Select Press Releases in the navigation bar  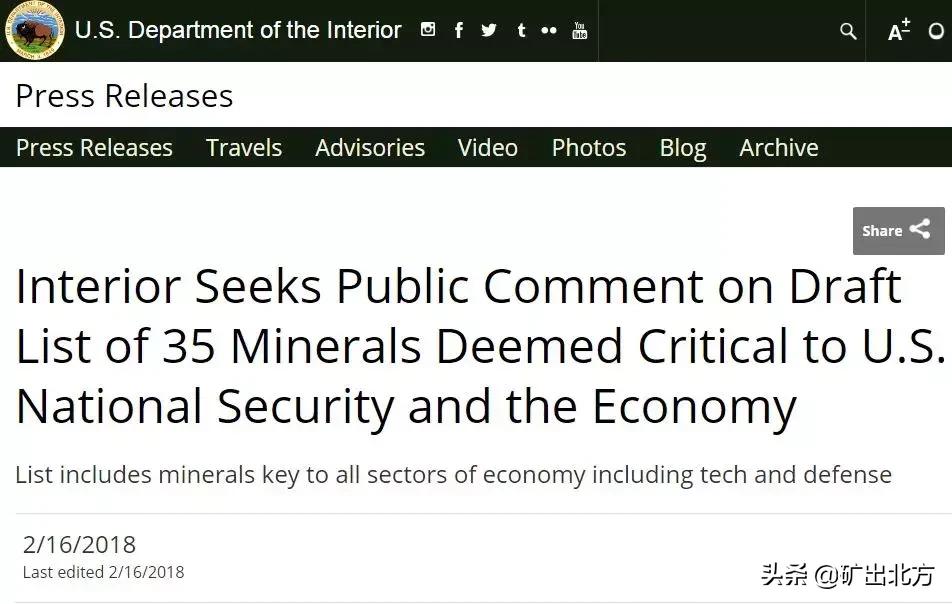point(94,148)
